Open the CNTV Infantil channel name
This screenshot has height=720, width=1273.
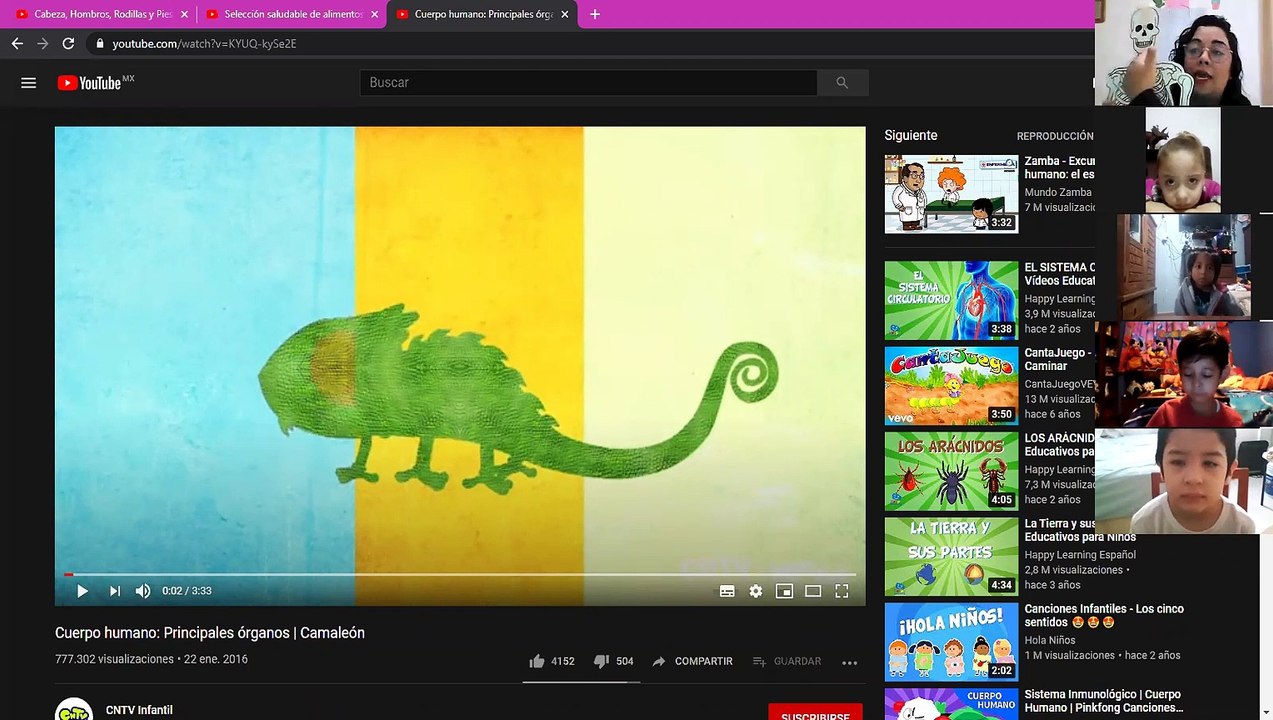139,710
